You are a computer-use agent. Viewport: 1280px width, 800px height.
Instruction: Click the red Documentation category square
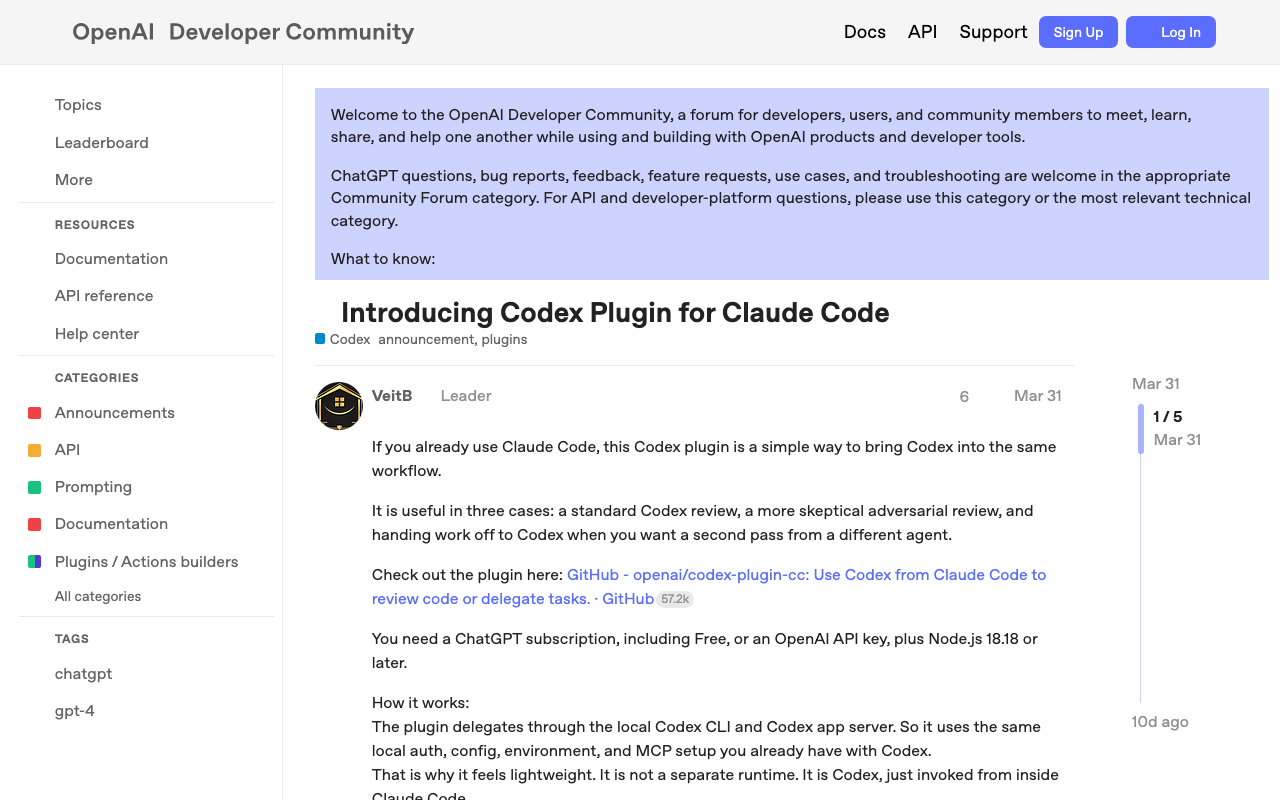pyautogui.click(x=34, y=524)
